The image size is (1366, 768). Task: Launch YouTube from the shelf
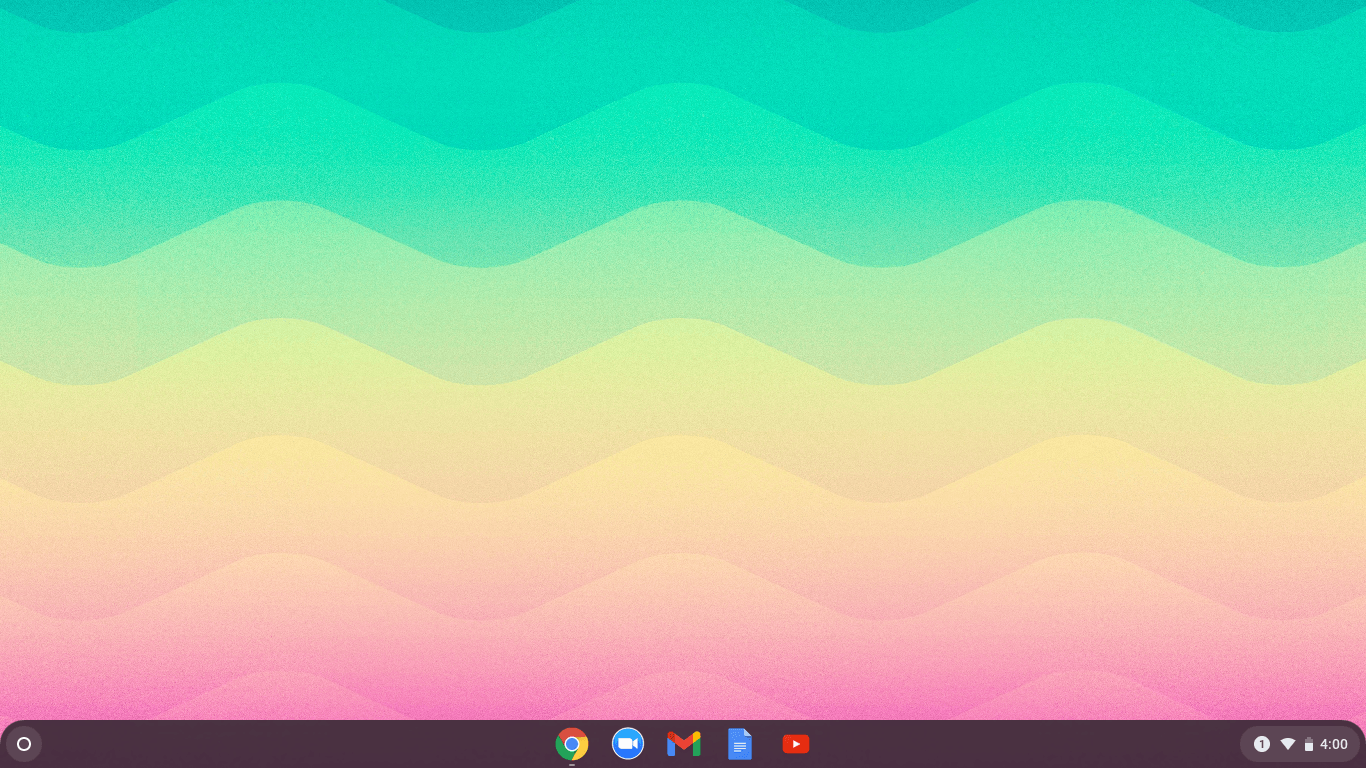(796, 744)
